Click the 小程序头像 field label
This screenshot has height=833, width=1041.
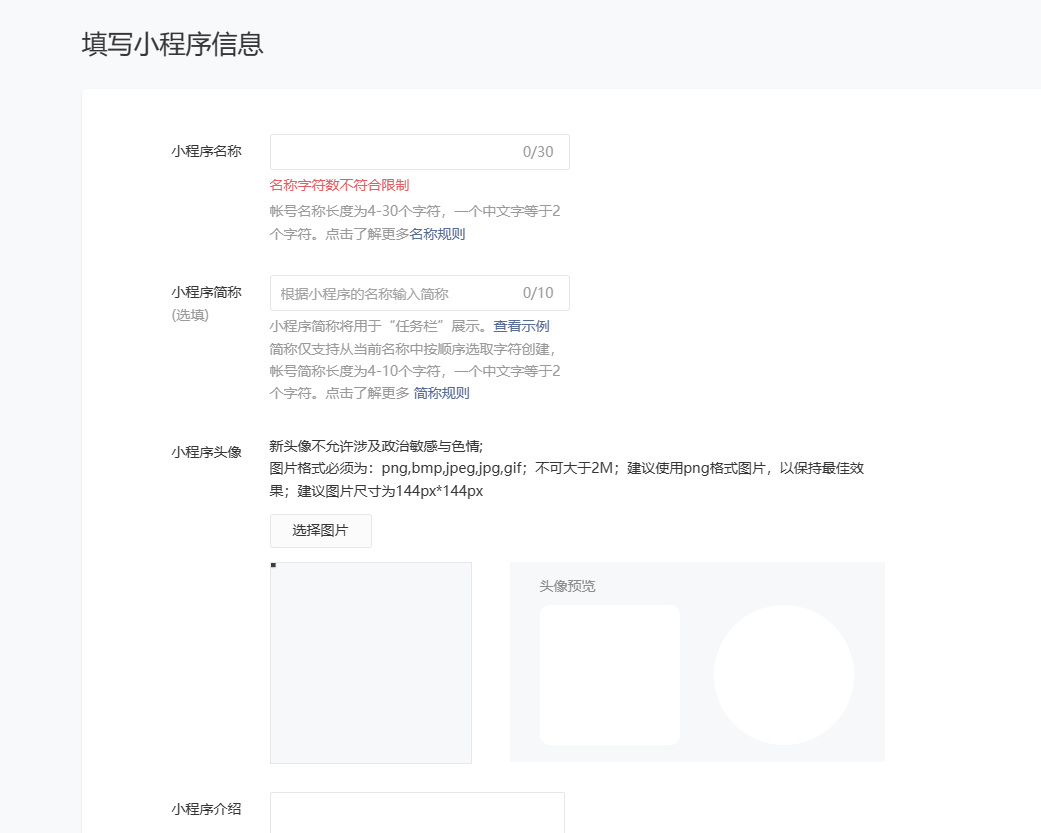point(206,452)
